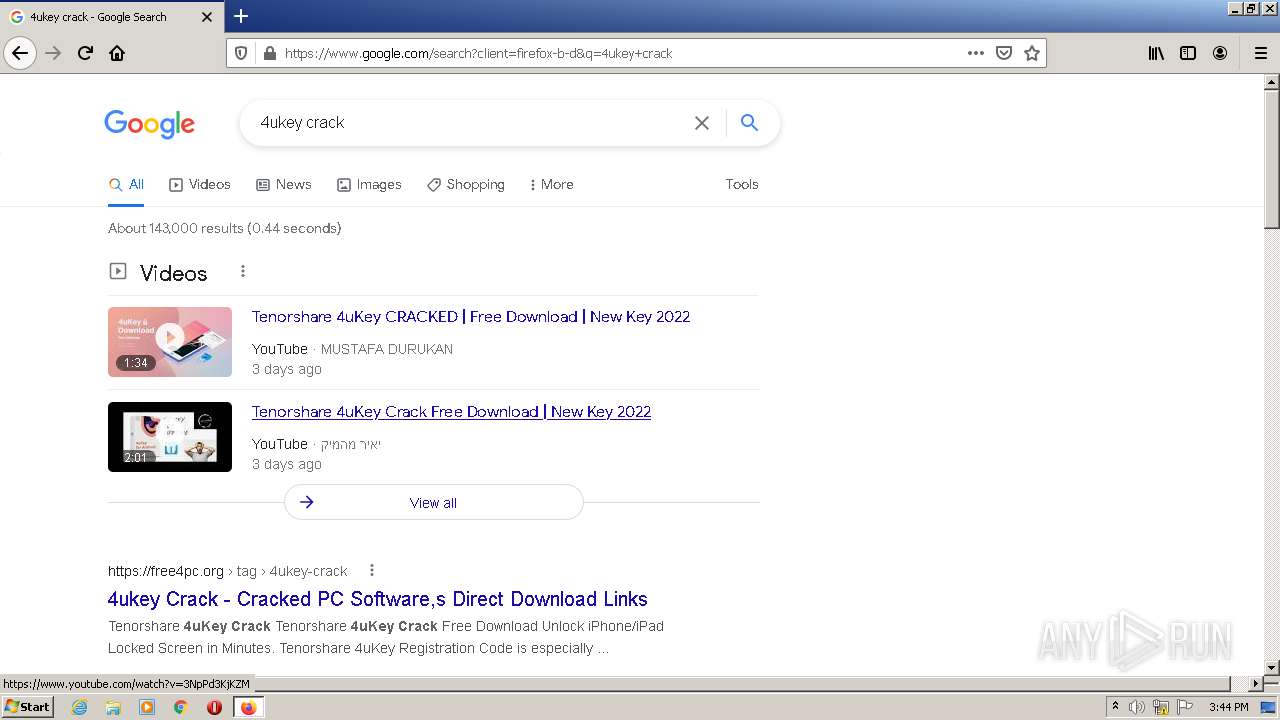Screen dimensions: 1280x720
Task: Clear the Google search box
Action: tap(702, 123)
